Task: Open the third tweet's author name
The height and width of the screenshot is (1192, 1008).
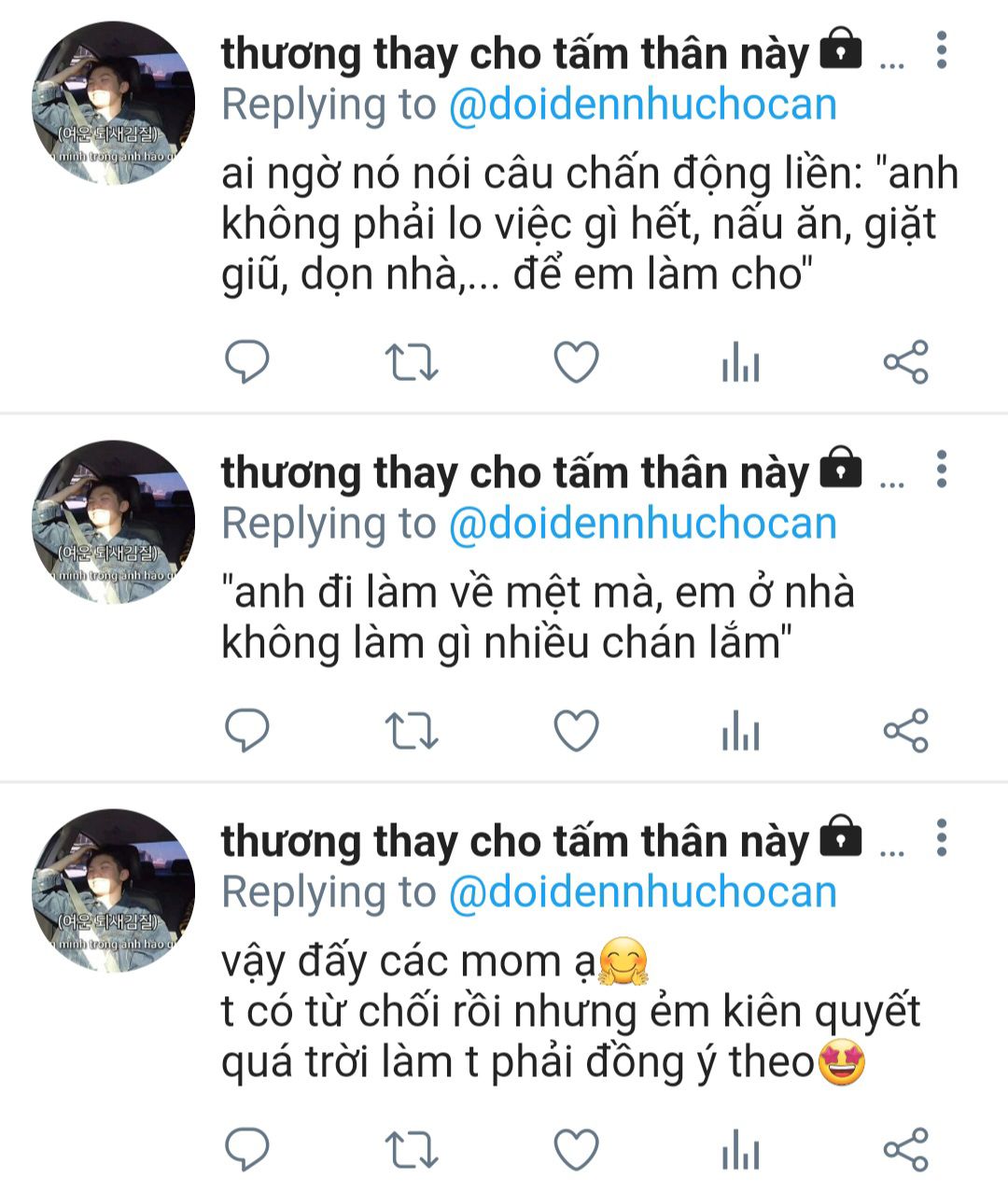Action: coord(514,841)
